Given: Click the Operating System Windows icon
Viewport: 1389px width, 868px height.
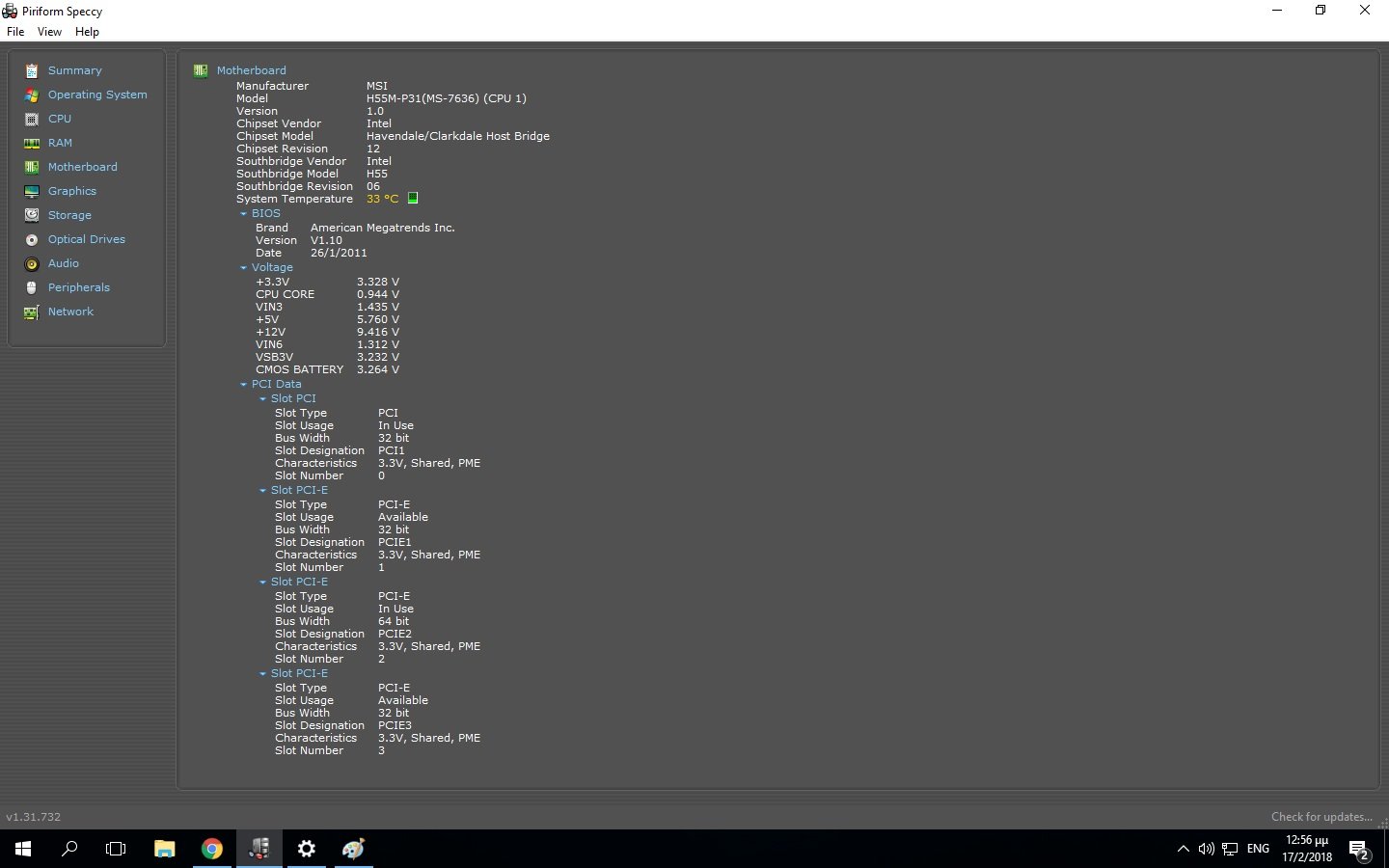Looking at the screenshot, I should click(x=31, y=95).
